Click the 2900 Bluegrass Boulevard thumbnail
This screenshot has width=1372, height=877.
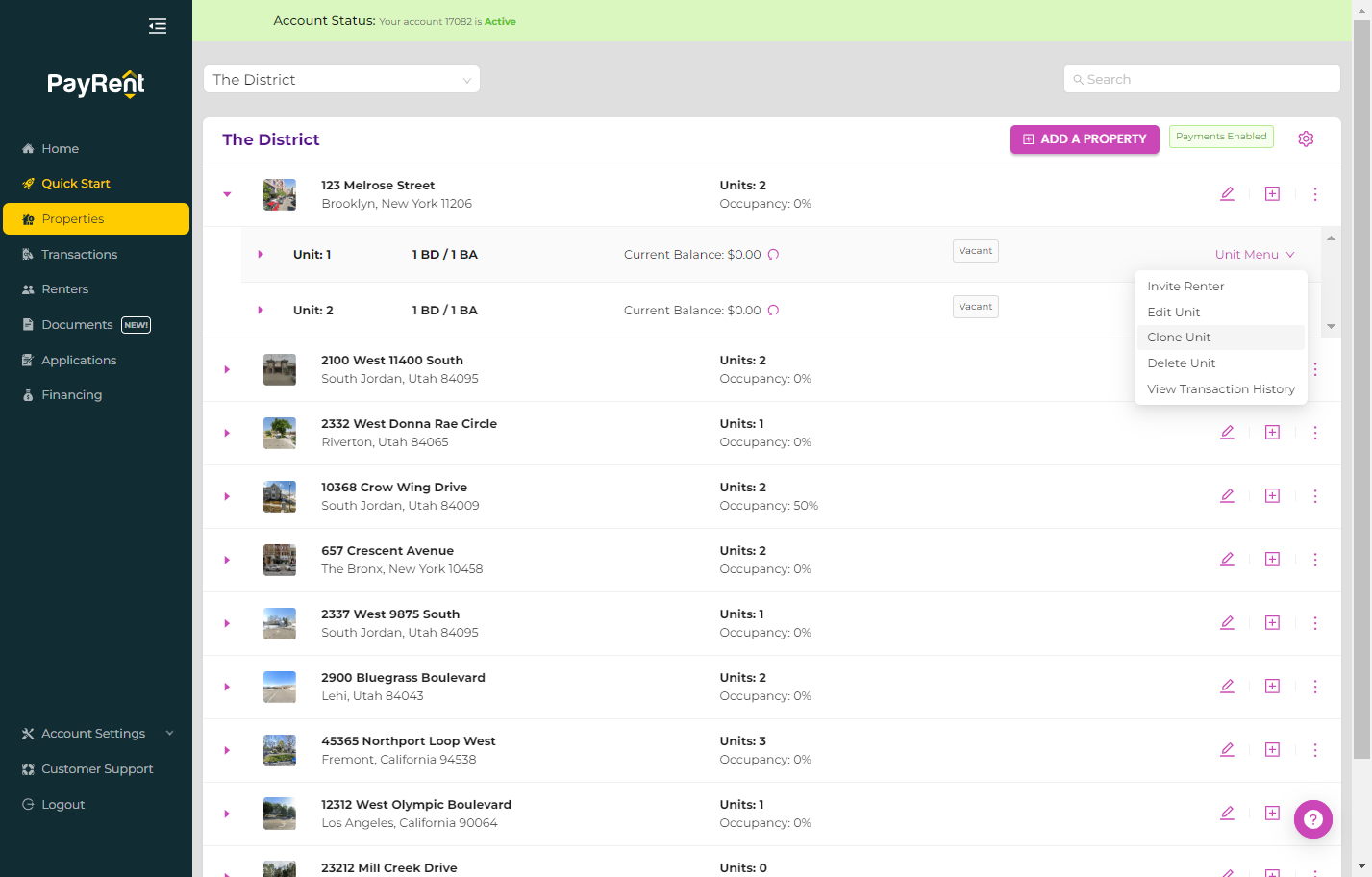click(x=280, y=687)
